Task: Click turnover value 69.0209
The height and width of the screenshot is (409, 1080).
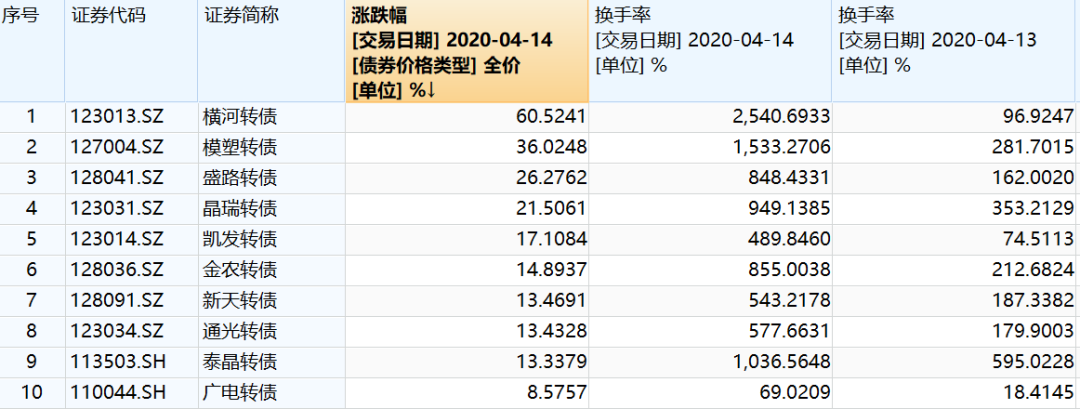Action: pyautogui.click(x=796, y=393)
